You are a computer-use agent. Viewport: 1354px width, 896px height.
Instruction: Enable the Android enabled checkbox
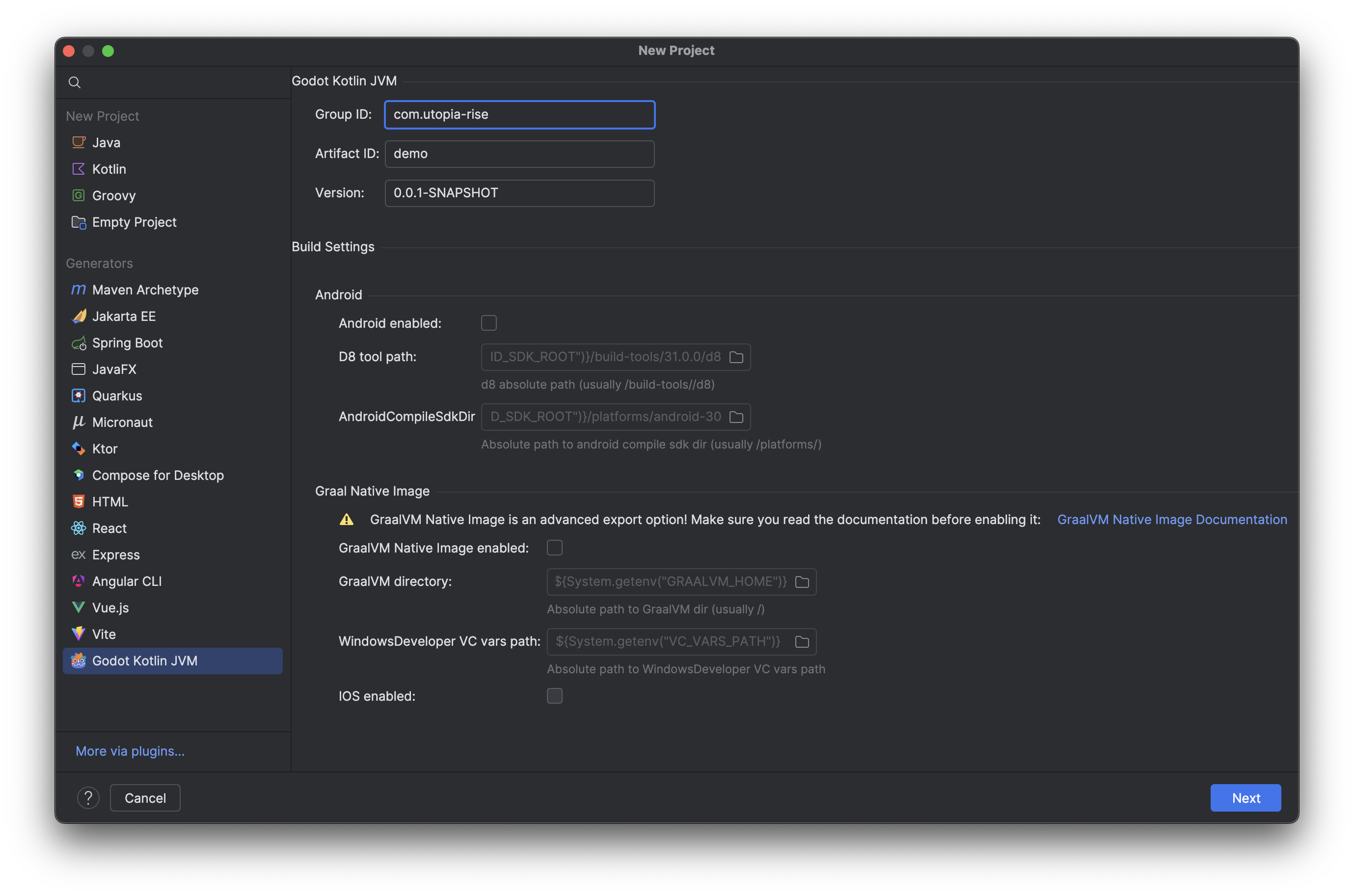point(488,323)
